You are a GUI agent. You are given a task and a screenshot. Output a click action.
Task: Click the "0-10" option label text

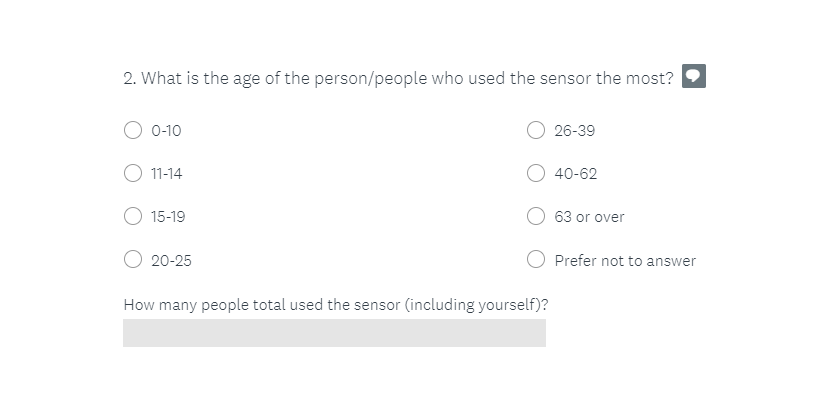click(166, 131)
